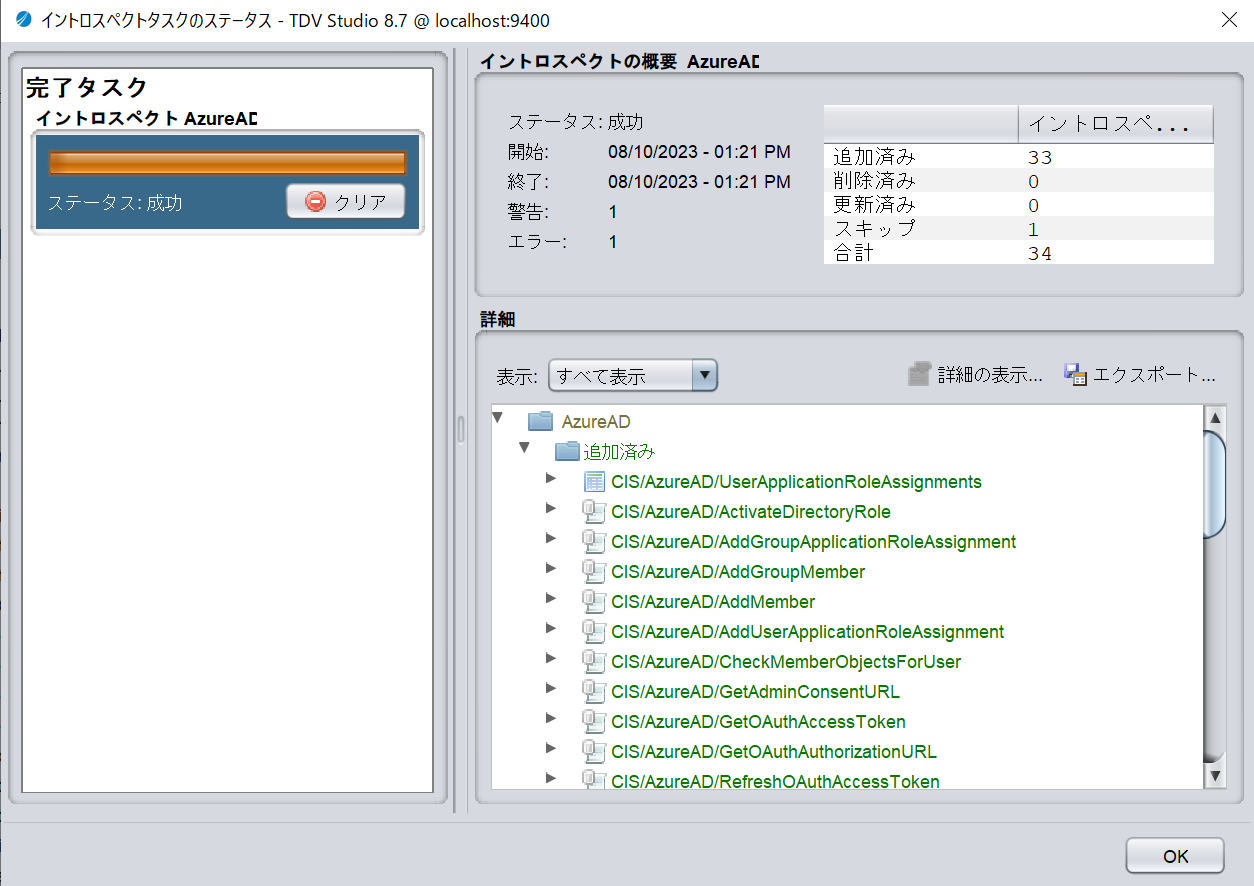The image size is (1254, 886).
Task: Click the GetAdminConsentURL procedure icon
Action: pos(595,692)
